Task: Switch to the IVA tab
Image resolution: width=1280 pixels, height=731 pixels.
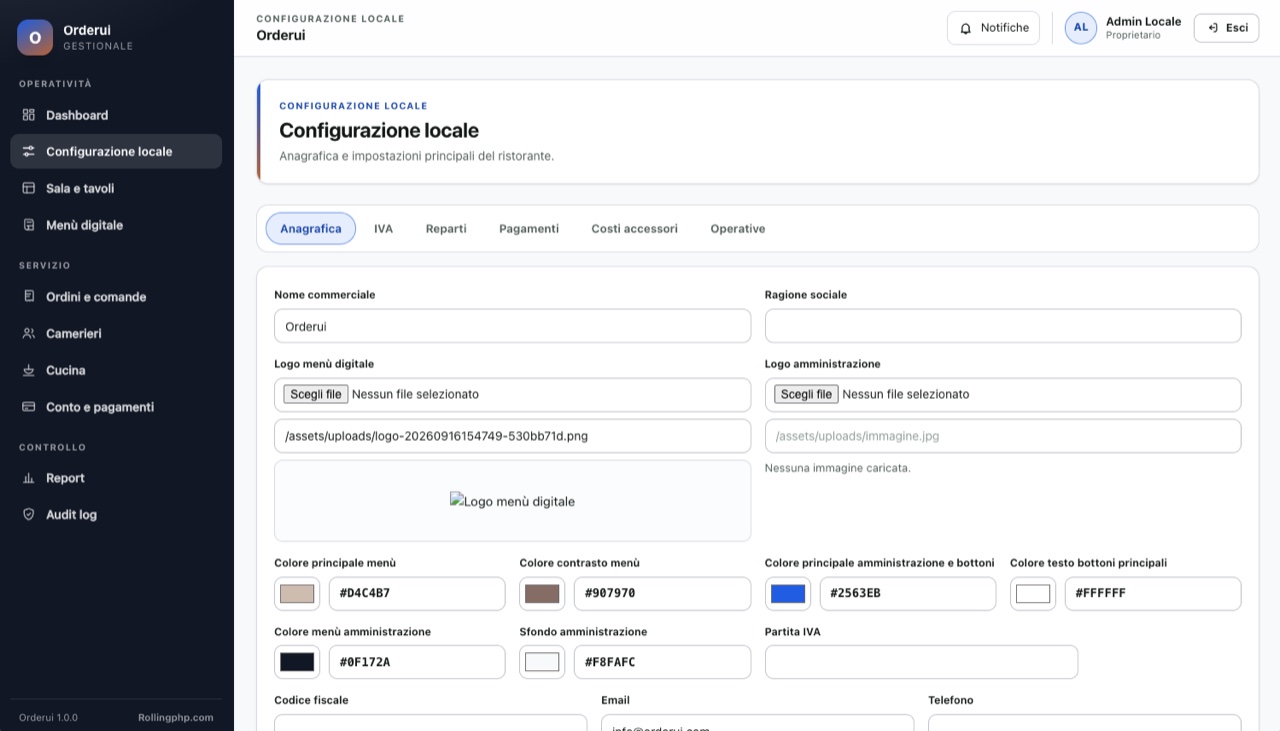Action: (383, 229)
